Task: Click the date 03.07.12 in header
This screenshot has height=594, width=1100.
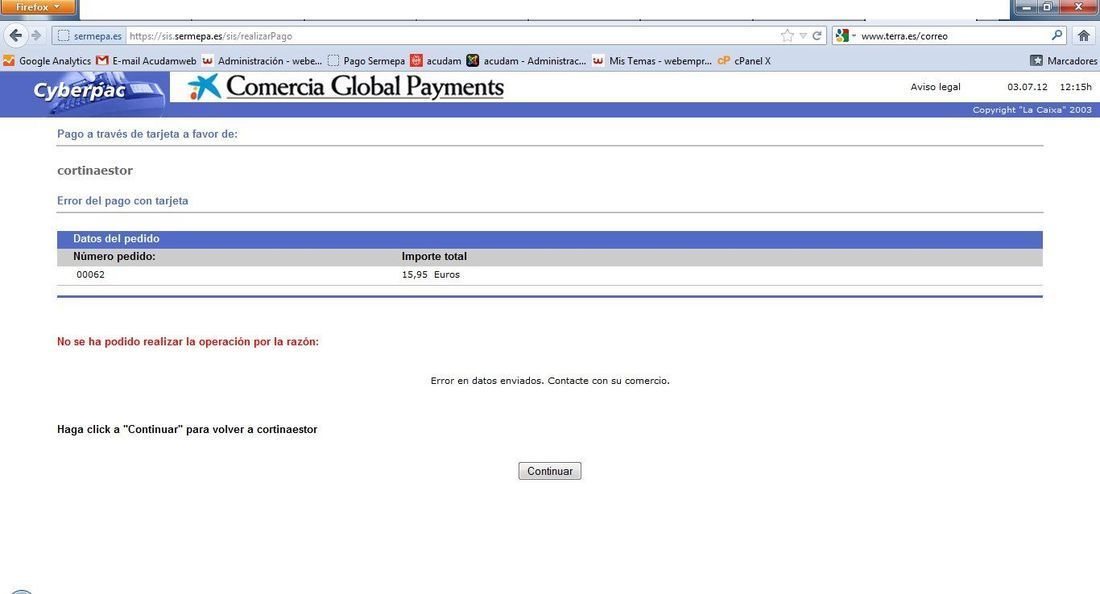Action: pyautogui.click(x=1027, y=87)
